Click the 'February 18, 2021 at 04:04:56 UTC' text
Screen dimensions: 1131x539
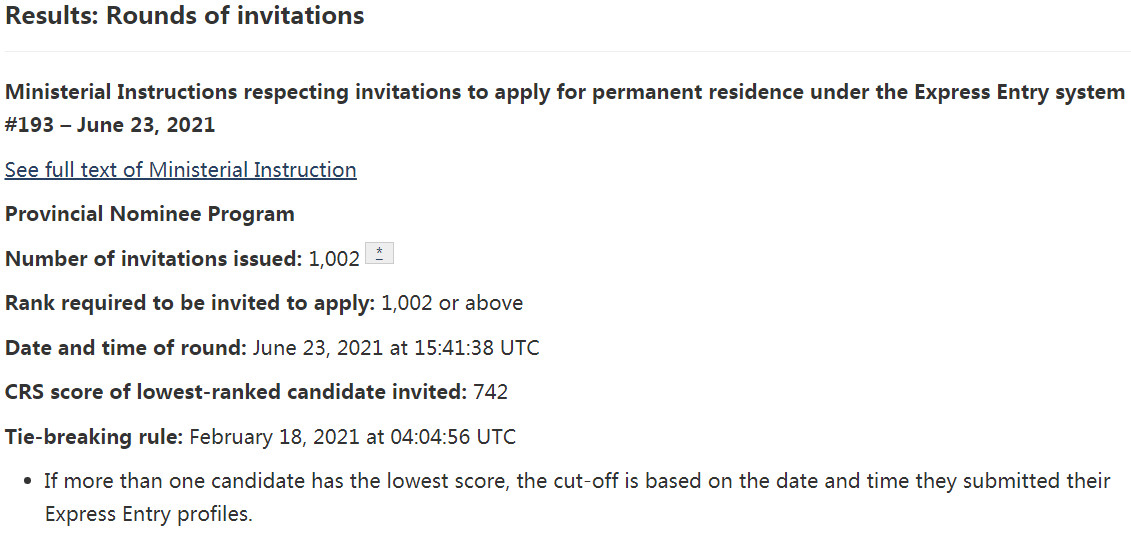[352, 437]
